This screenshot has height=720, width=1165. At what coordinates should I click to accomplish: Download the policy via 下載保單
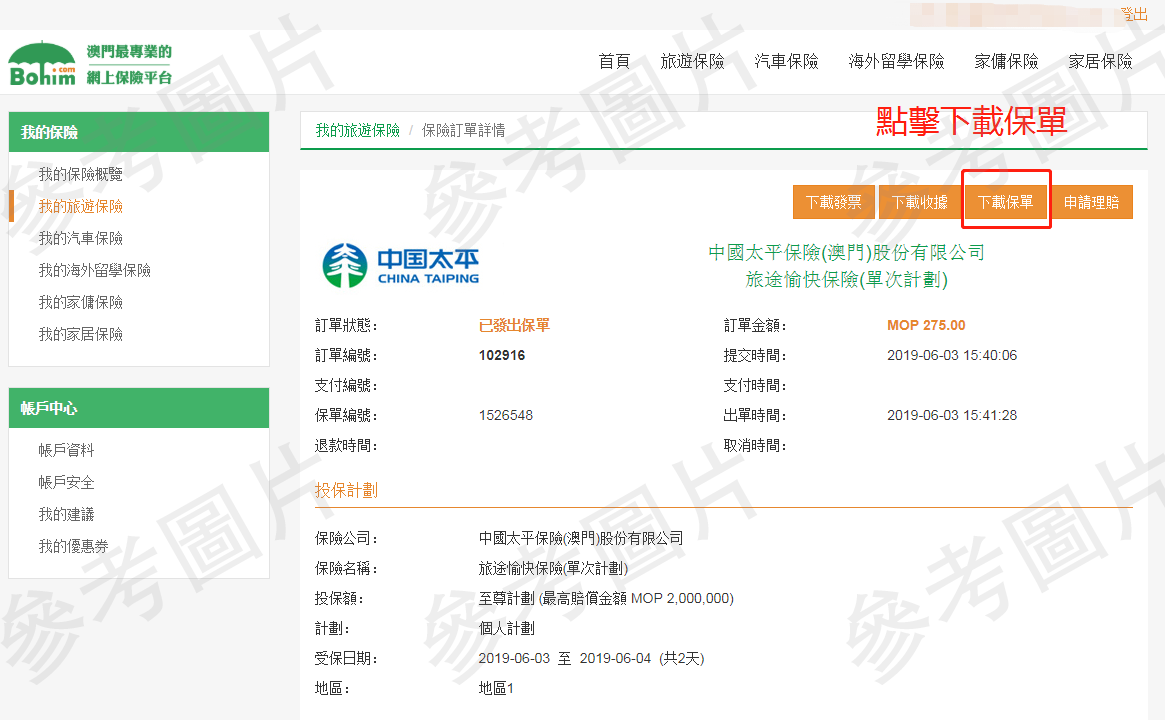pyautogui.click(x=1005, y=202)
